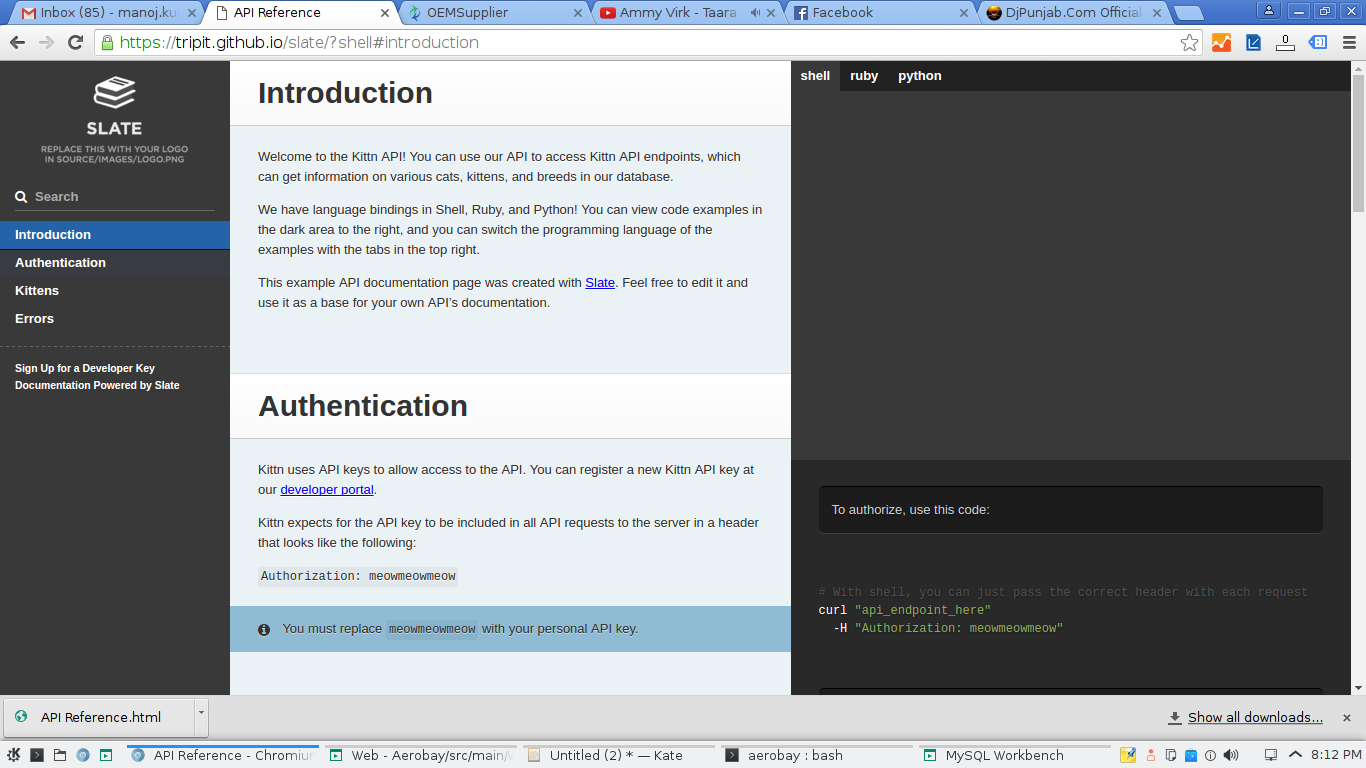
Task: Open the KDE application launcher
Action: pos(13,755)
